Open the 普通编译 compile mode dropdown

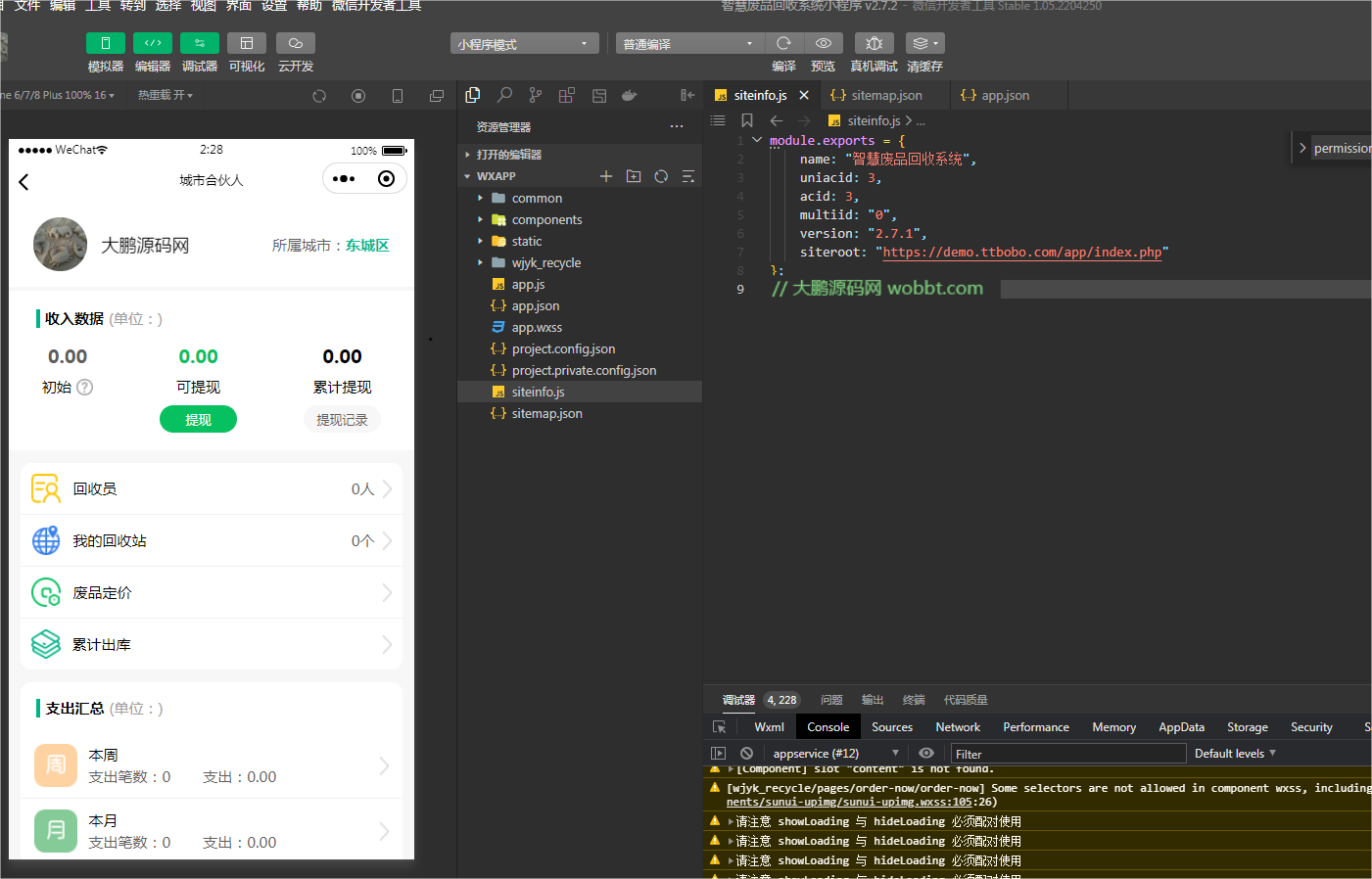tap(688, 43)
